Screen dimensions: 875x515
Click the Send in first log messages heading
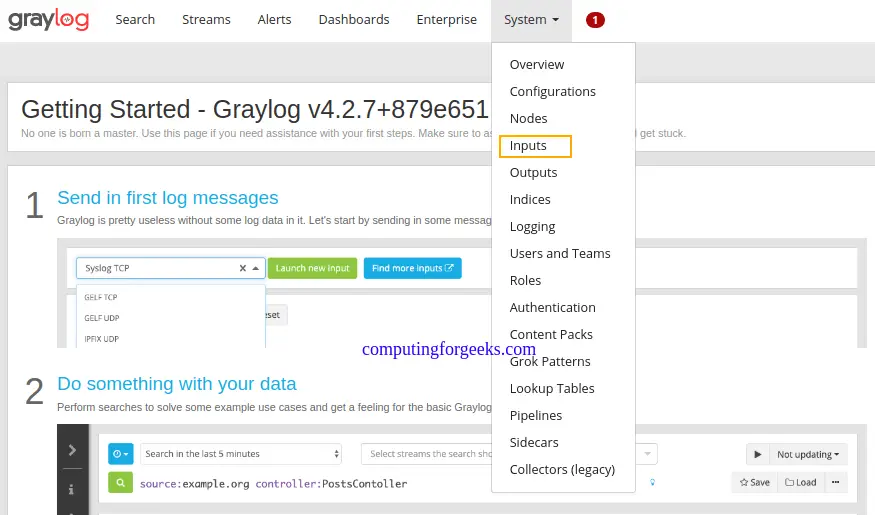[167, 198]
